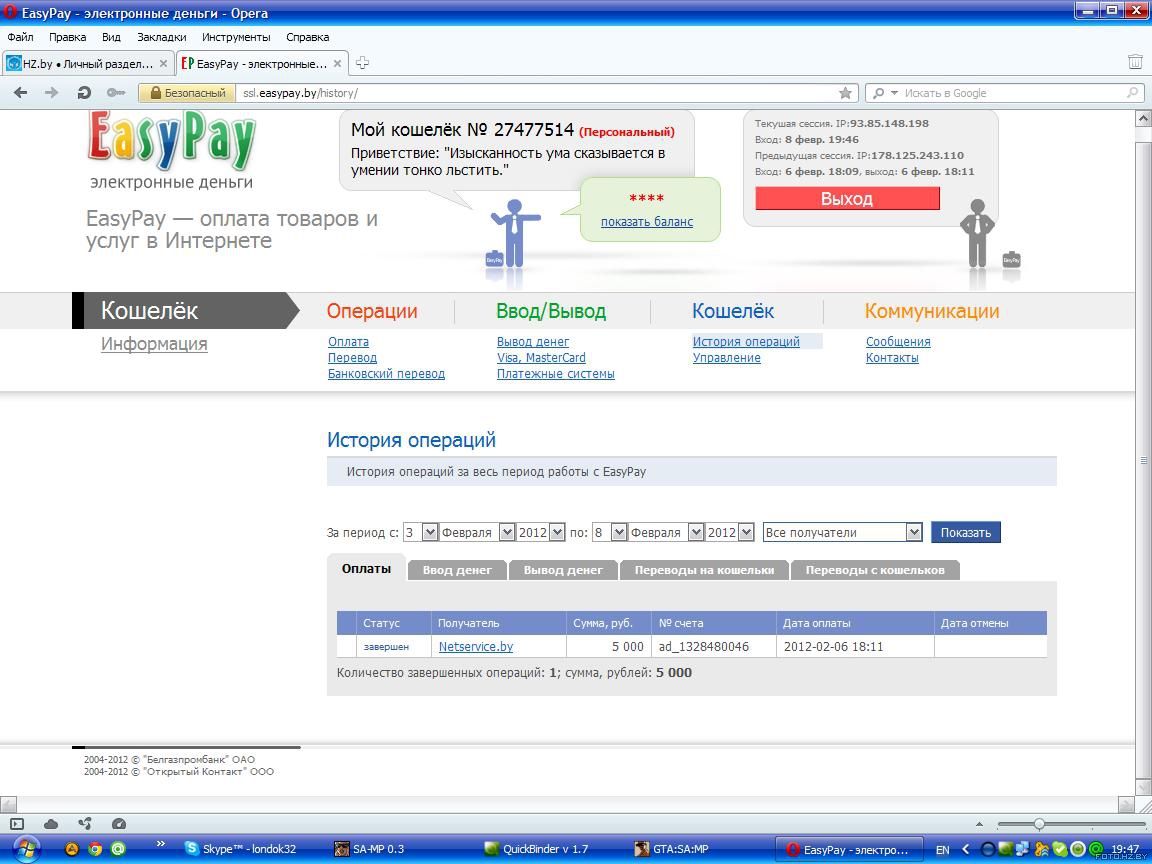The image size is (1152, 864).
Task: Click the address bar URL field
Action: [x=536, y=93]
